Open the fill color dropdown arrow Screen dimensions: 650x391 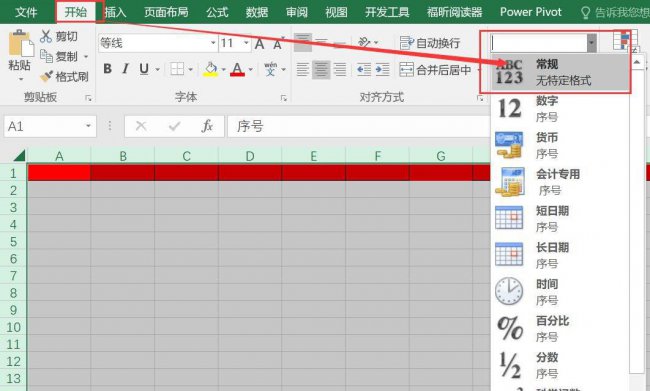tap(223, 69)
